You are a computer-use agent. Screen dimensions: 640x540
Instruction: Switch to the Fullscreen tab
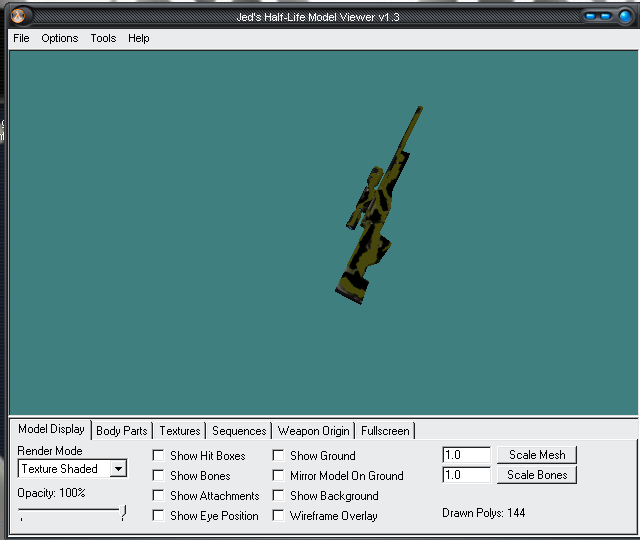(385, 431)
